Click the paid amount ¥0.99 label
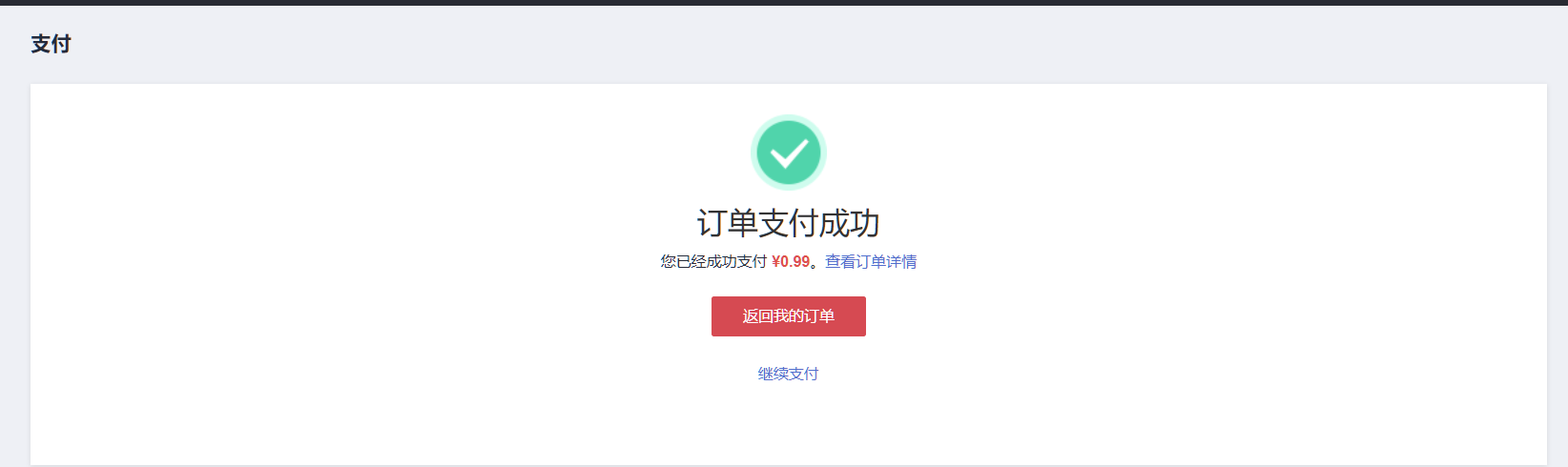 click(791, 261)
